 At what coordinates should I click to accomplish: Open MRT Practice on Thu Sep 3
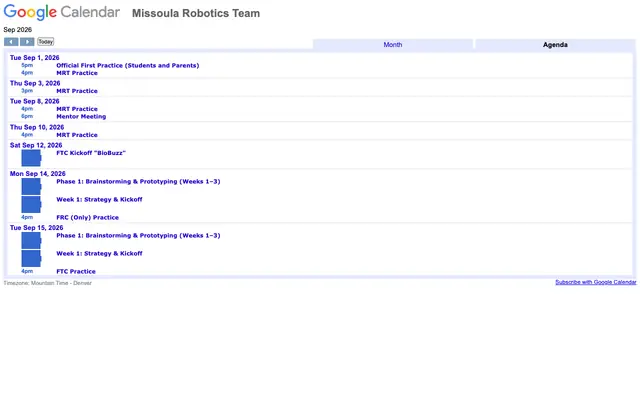(x=77, y=91)
